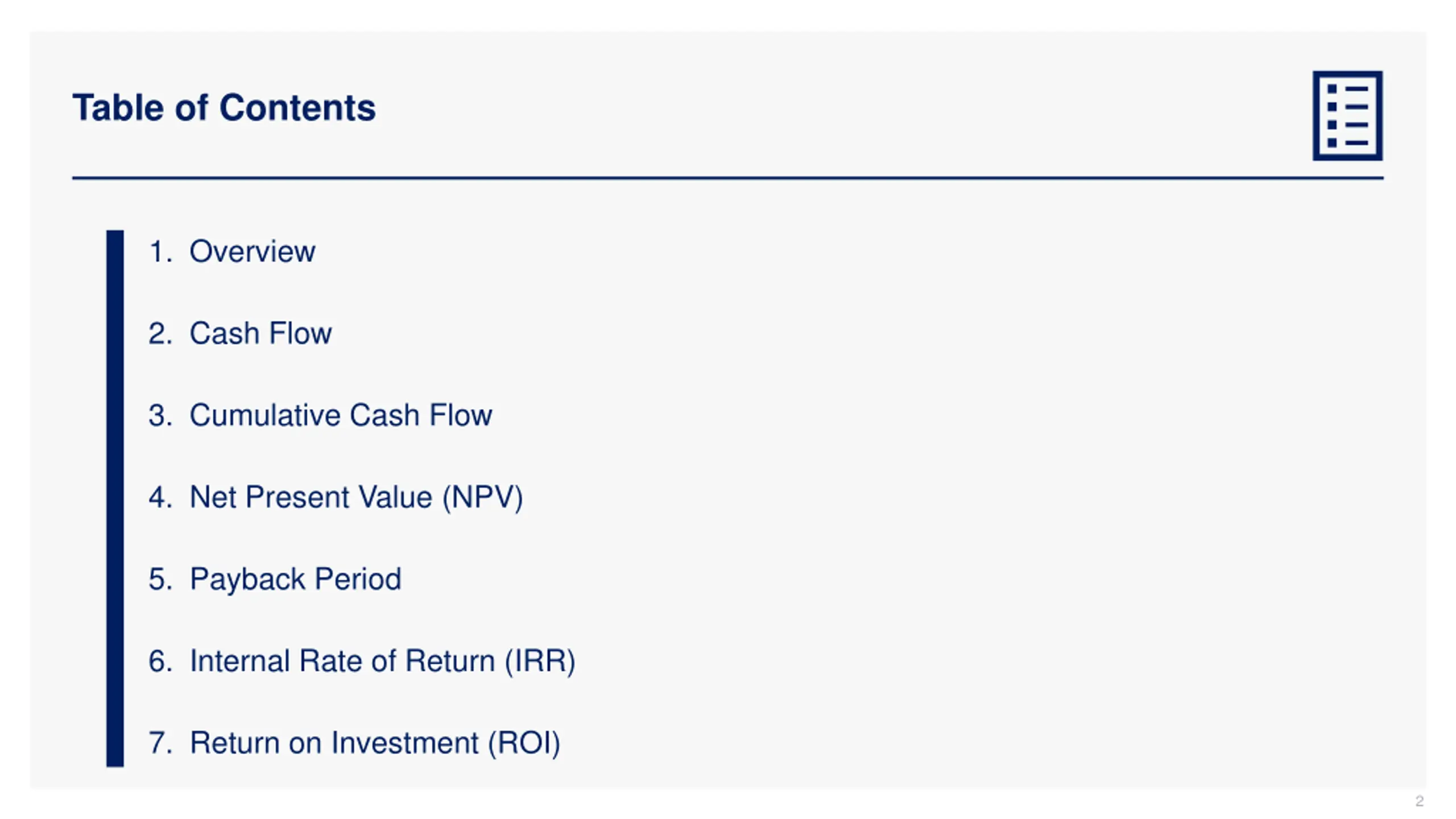Select the Payback Period item
This screenshot has width=1456, height=819.
click(x=295, y=580)
